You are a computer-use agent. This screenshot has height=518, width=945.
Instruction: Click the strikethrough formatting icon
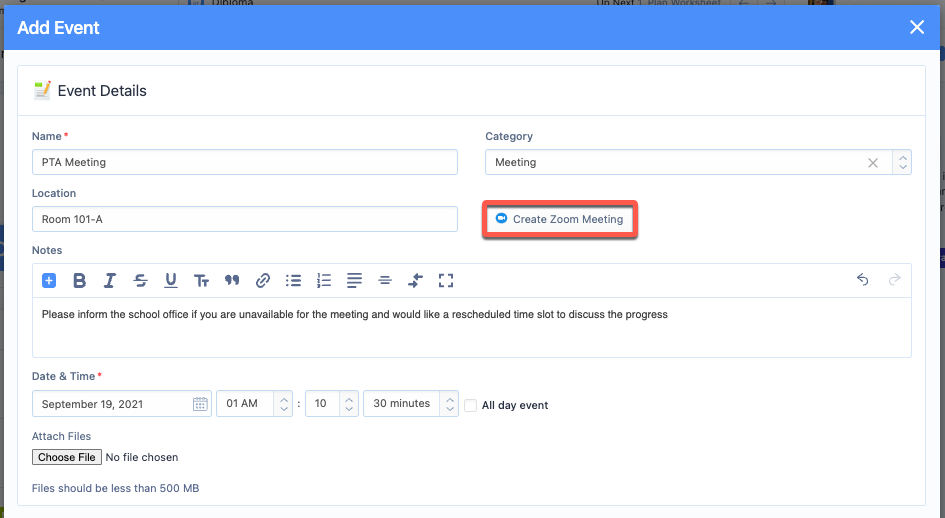tap(140, 281)
